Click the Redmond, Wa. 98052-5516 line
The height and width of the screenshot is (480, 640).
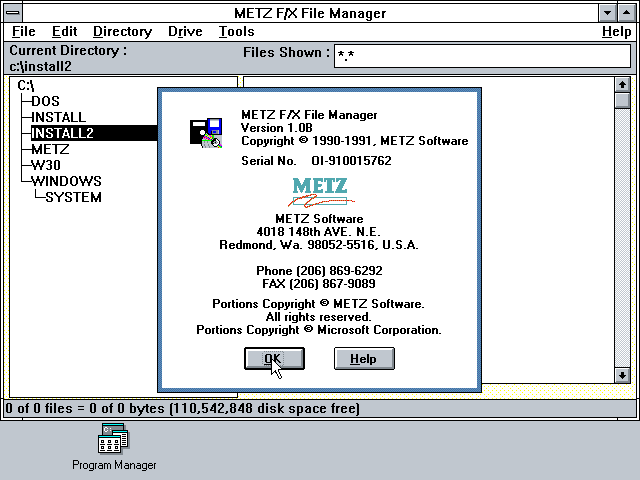(319, 245)
